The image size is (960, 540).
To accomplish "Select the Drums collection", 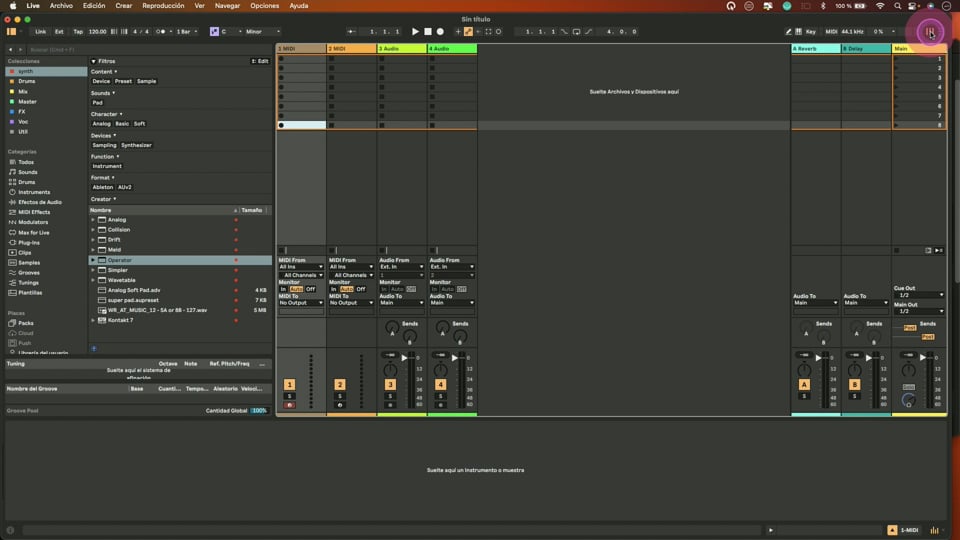I will tap(26, 81).
